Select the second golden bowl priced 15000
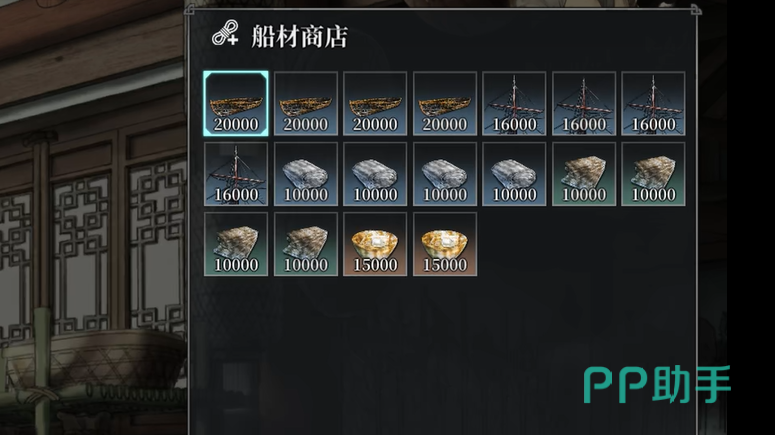 pos(445,244)
